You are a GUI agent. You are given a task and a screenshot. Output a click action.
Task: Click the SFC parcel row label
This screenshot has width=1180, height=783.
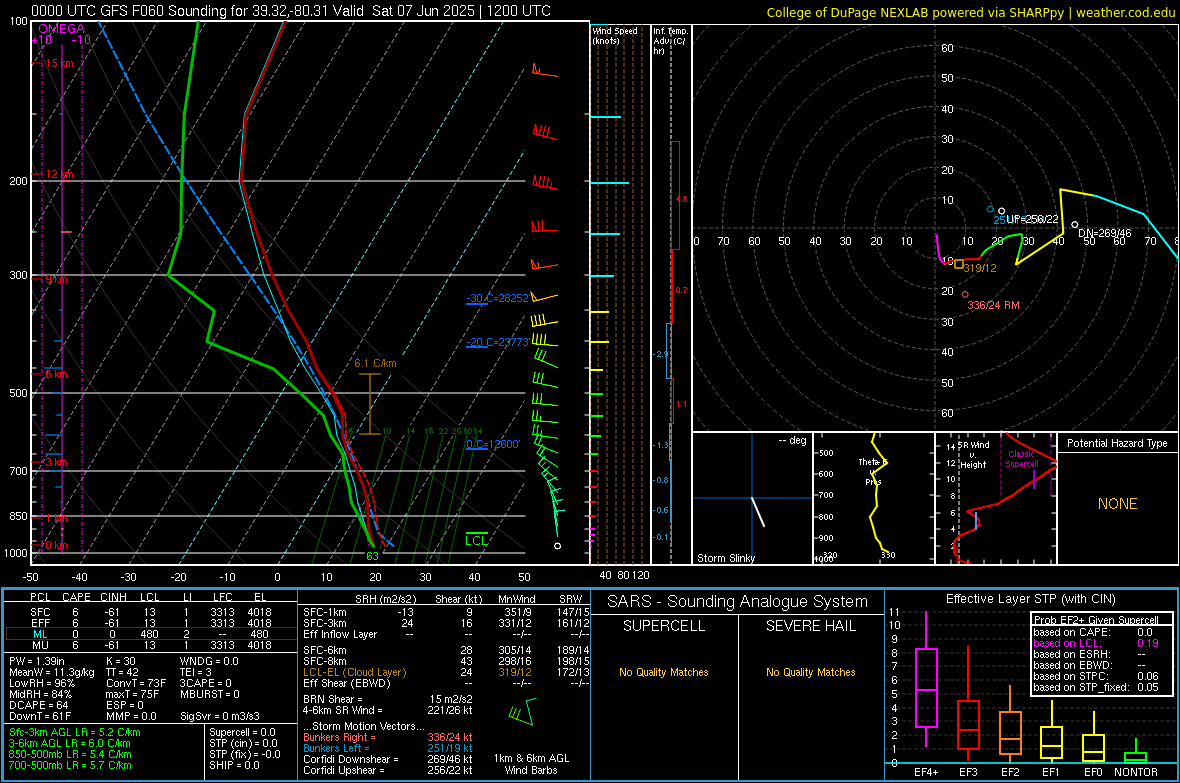point(40,612)
